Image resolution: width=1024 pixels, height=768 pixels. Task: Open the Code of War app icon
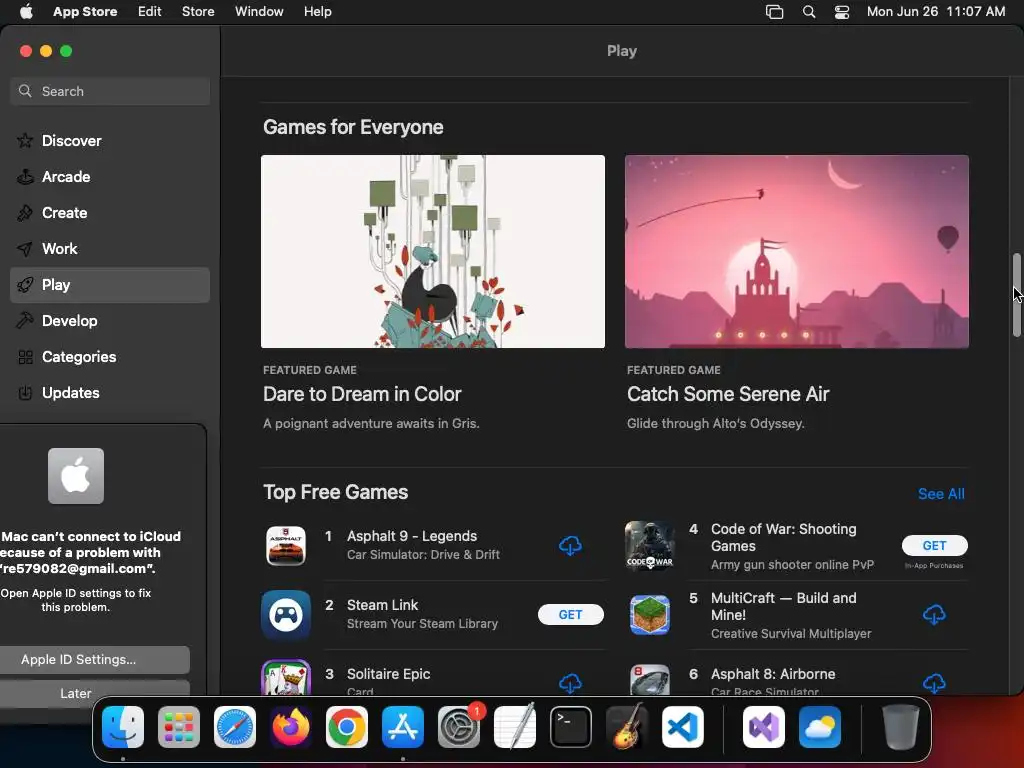[x=650, y=545]
